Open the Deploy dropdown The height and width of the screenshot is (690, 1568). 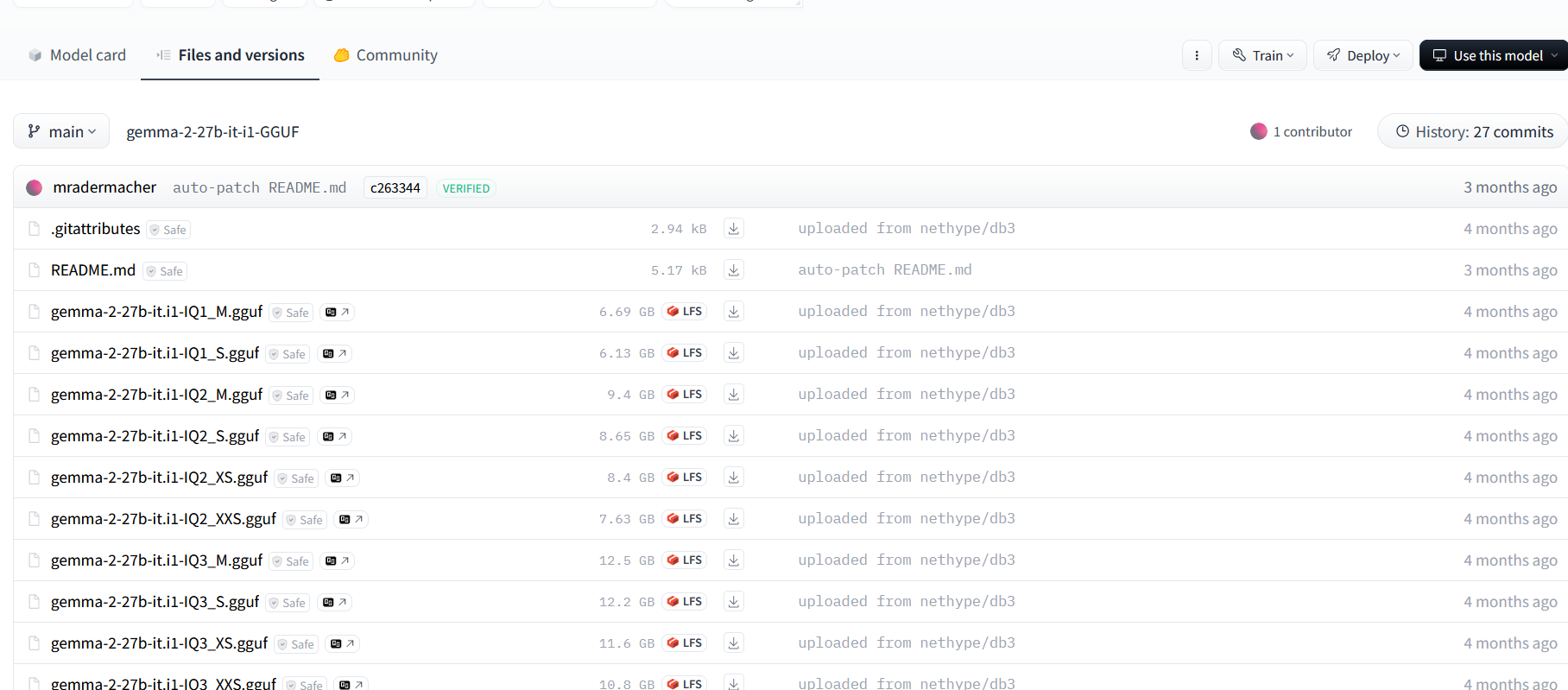click(1363, 55)
